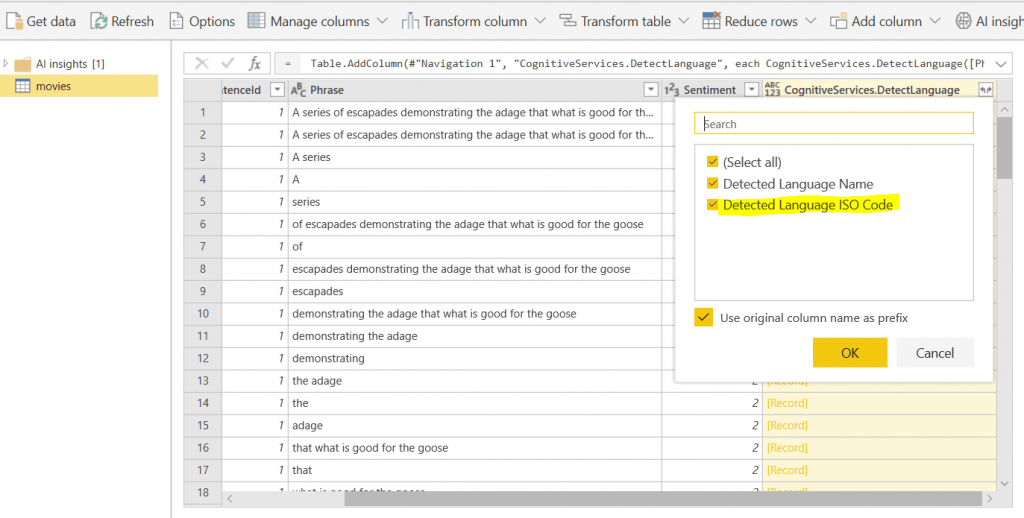Click the 'escapades' phrase cell
The image size is (1024, 518).
point(475,291)
